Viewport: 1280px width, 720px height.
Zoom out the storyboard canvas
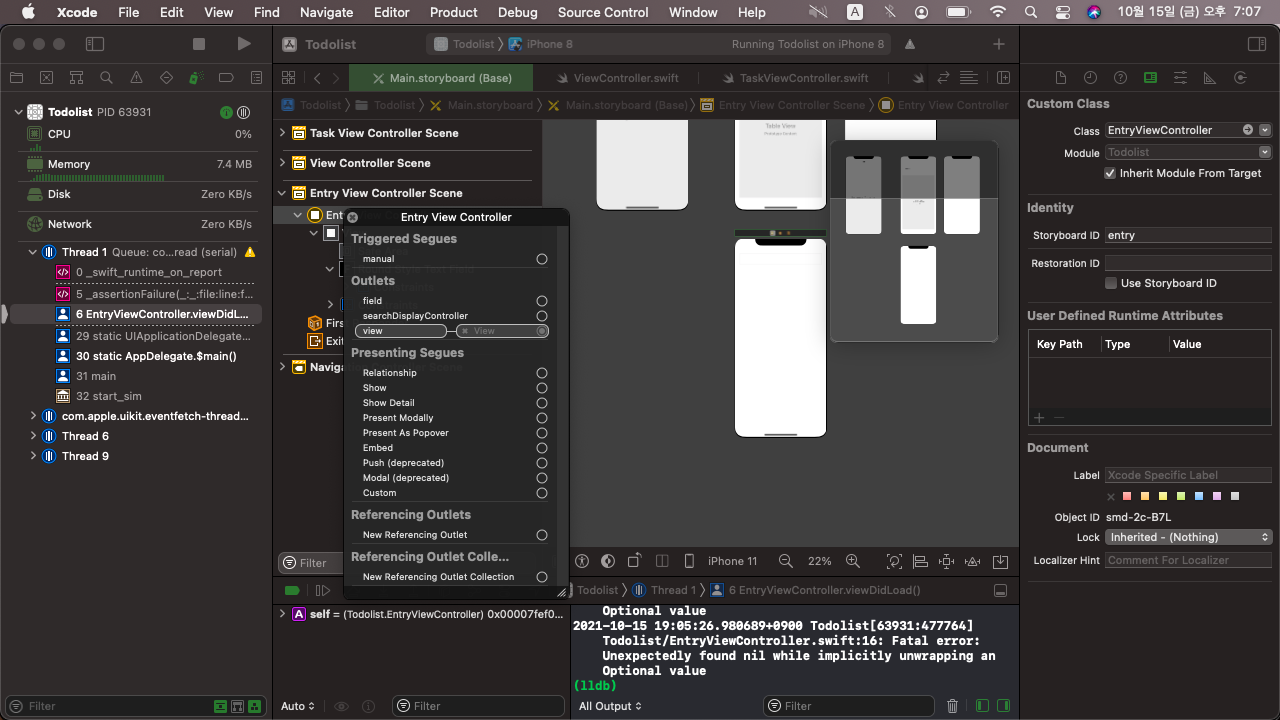[x=786, y=561]
